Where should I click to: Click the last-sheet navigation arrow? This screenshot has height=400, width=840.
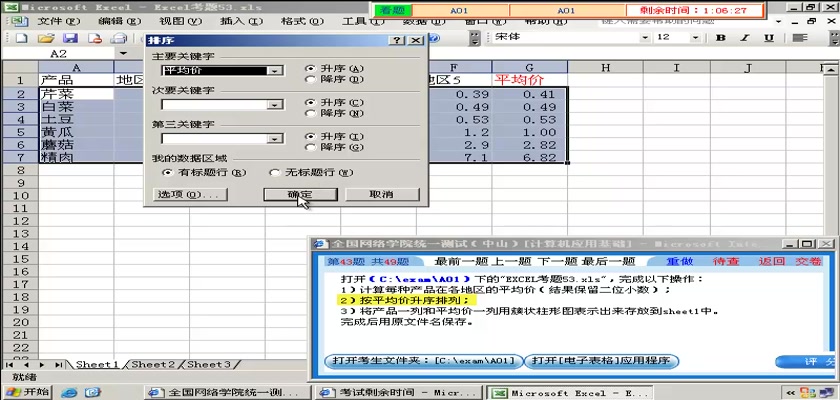click(58, 365)
